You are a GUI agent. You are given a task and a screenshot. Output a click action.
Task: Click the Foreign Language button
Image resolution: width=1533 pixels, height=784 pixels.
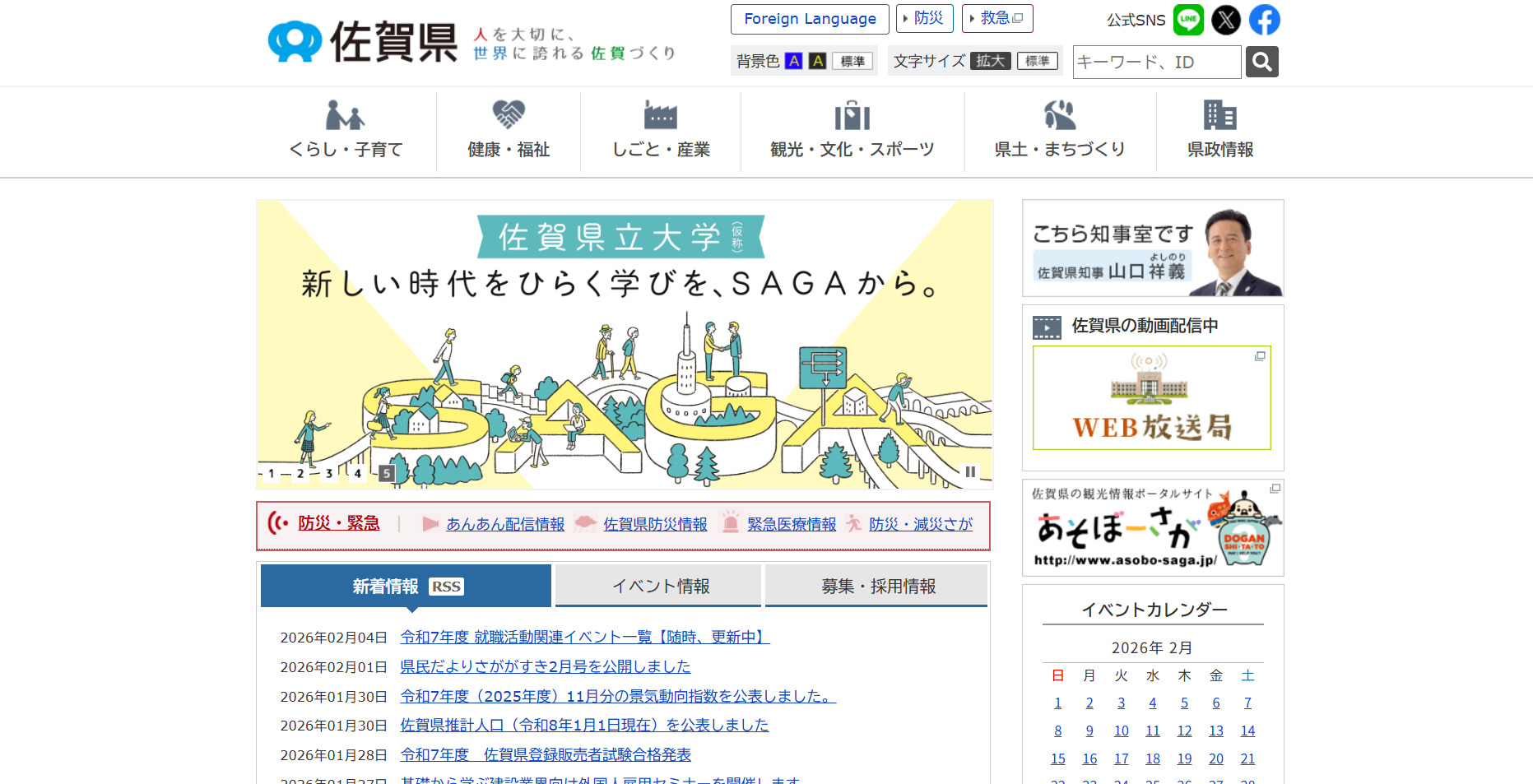pyautogui.click(x=809, y=18)
